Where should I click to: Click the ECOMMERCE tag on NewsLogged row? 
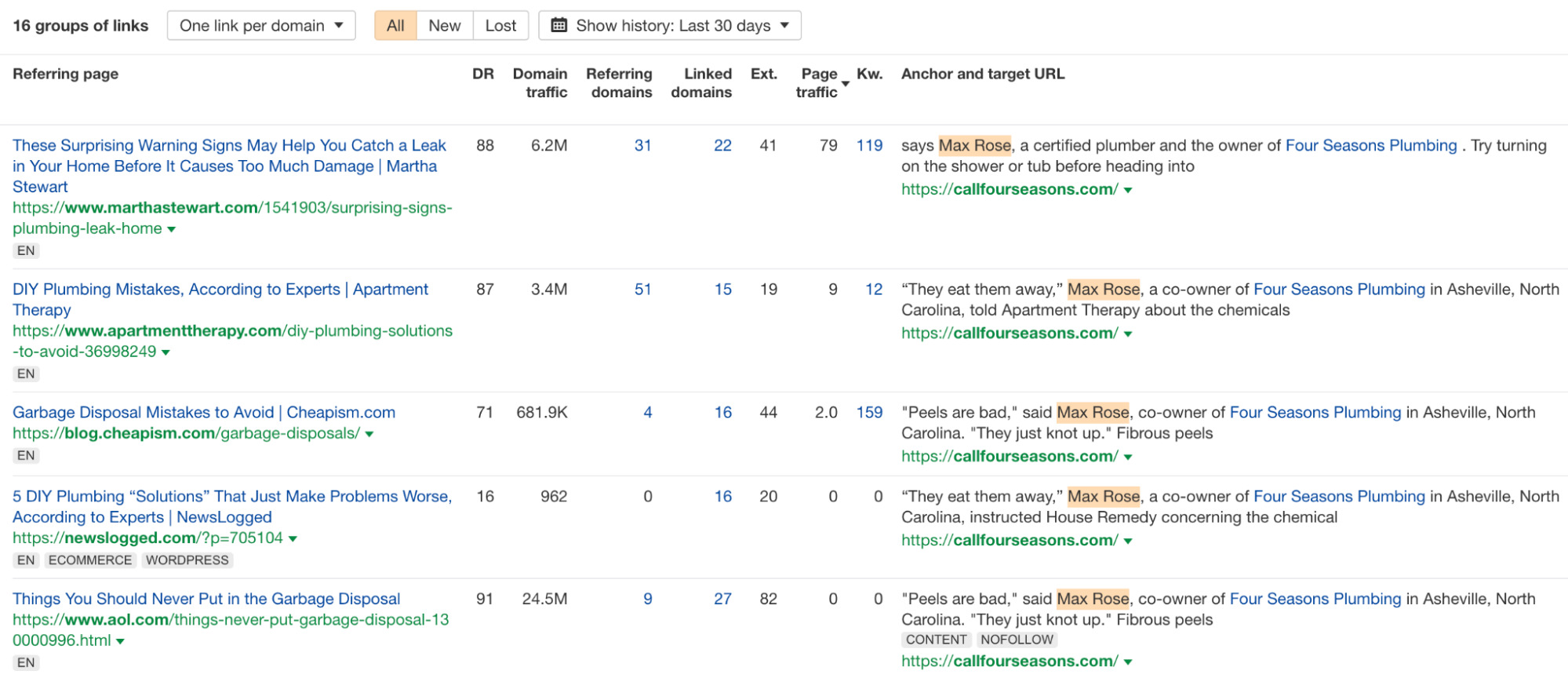(90, 560)
